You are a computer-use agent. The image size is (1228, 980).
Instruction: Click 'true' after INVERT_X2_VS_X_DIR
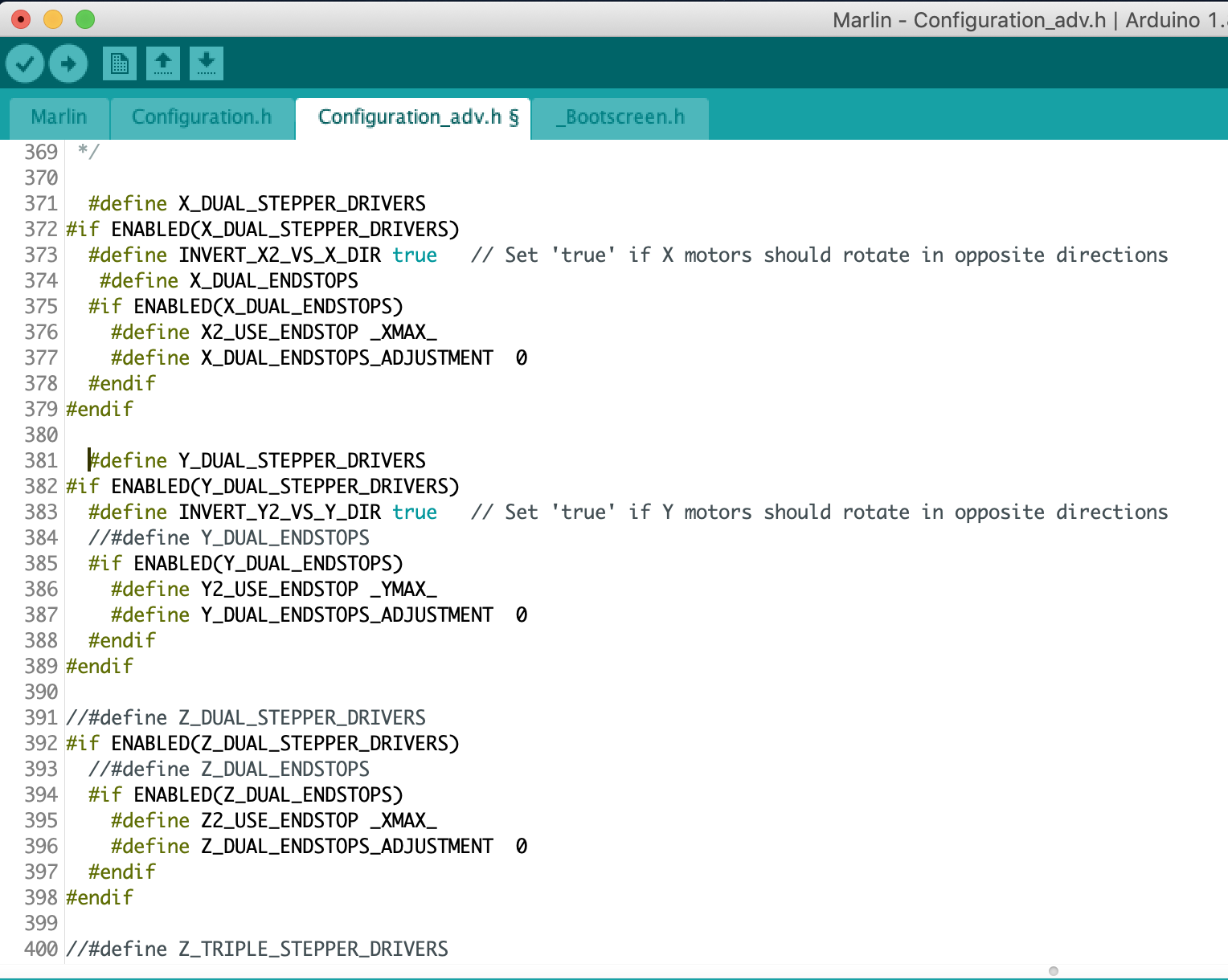[415, 255]
